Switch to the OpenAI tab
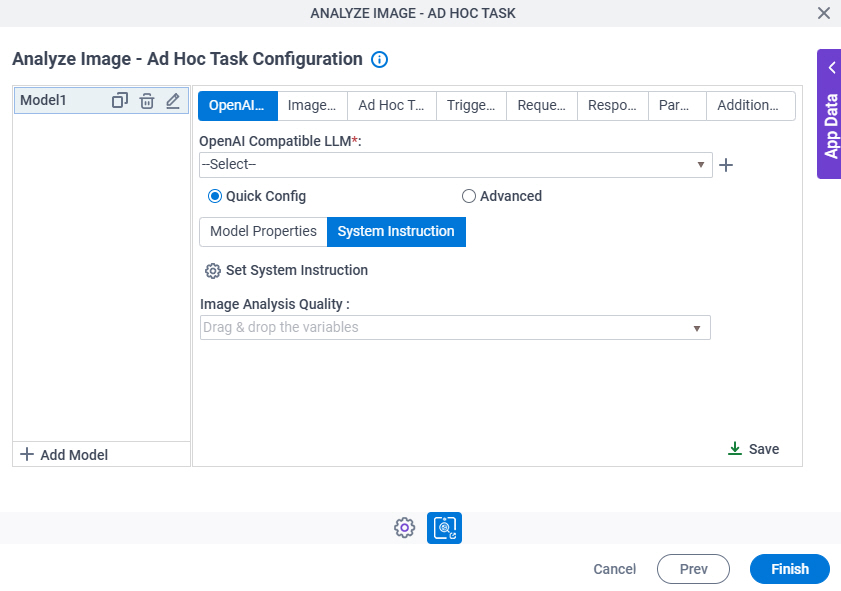This screenshot has height=591, width=841. [x=238, y=106]
